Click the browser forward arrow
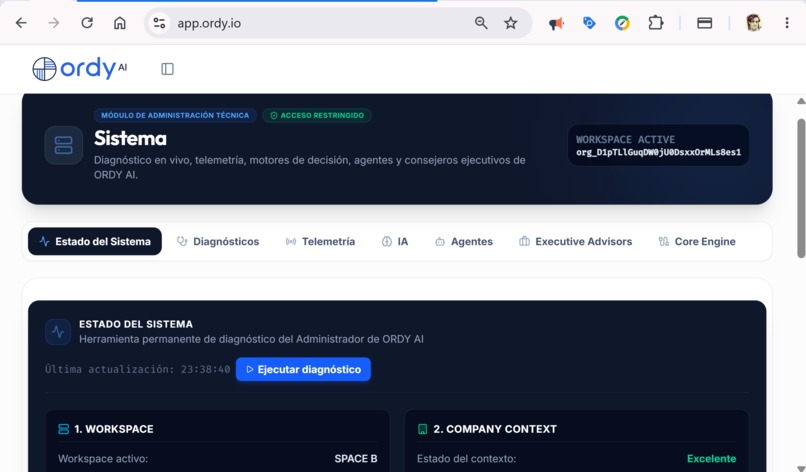The width and height of the screenshot is (806, 472). tap(54, 23)
